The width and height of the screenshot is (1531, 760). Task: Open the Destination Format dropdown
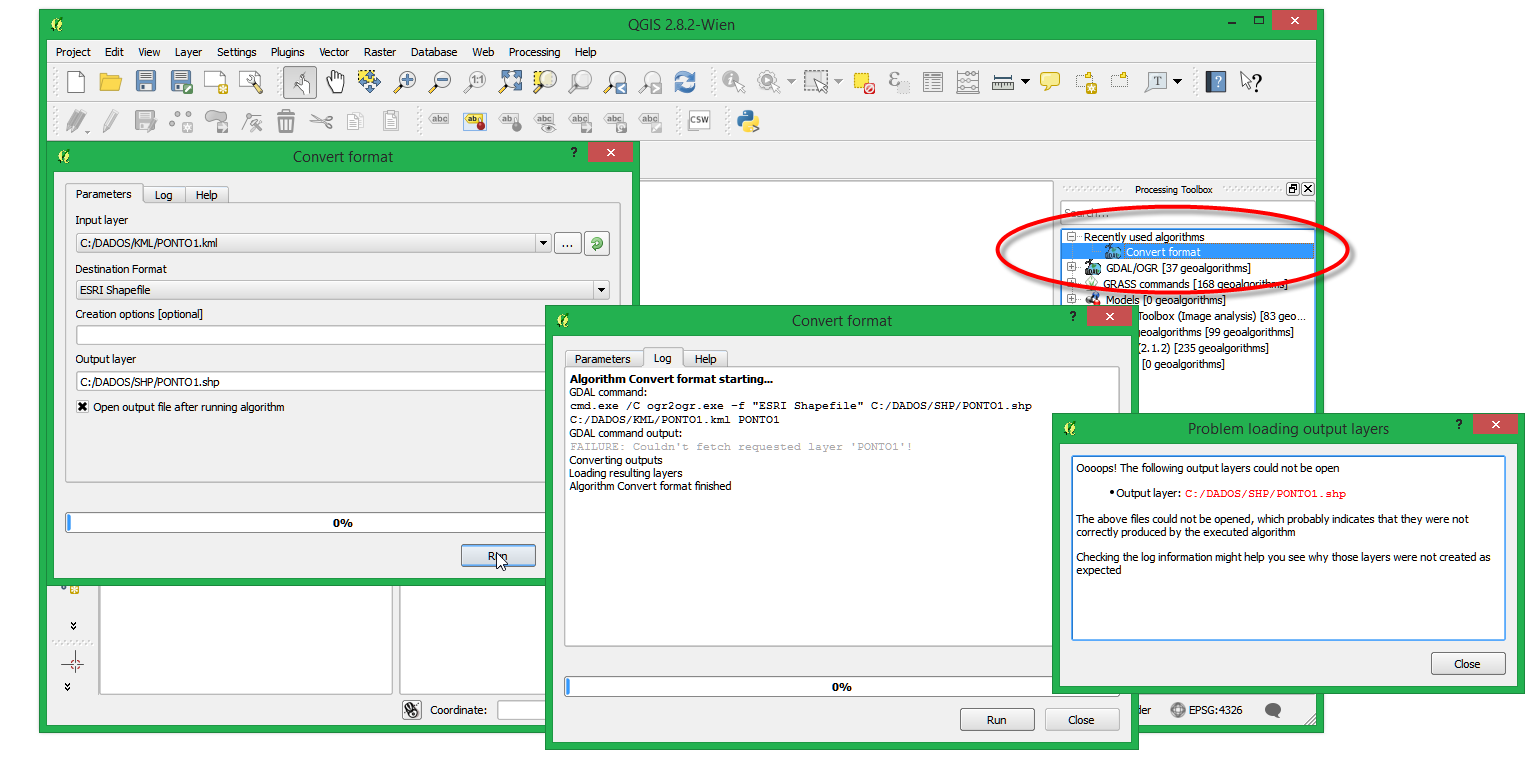pyautogui.click(x=601, y=290)
